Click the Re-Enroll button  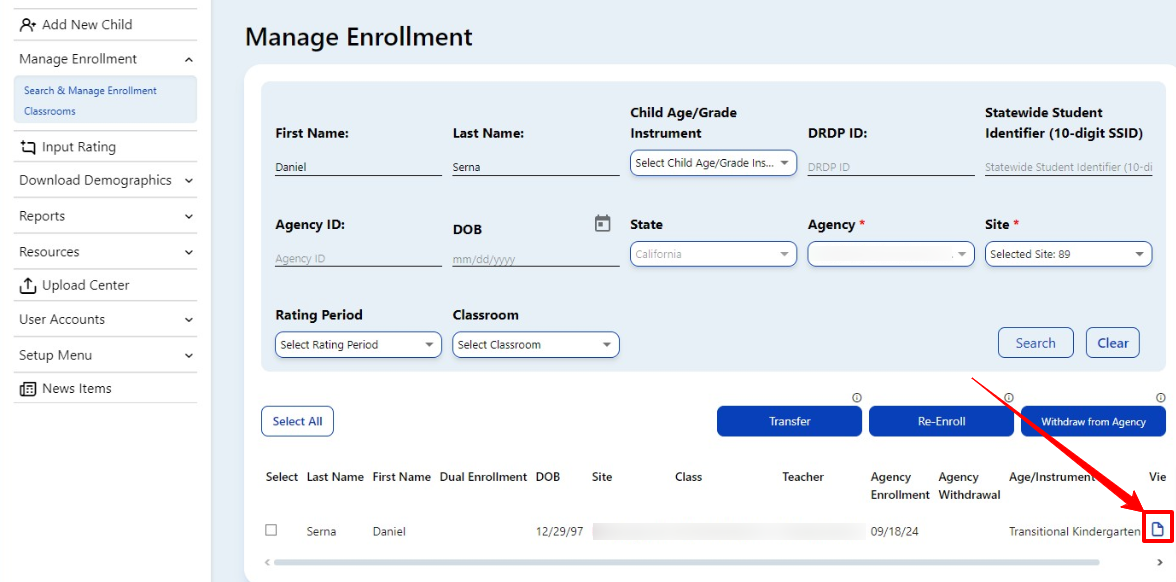pos(941,422)
